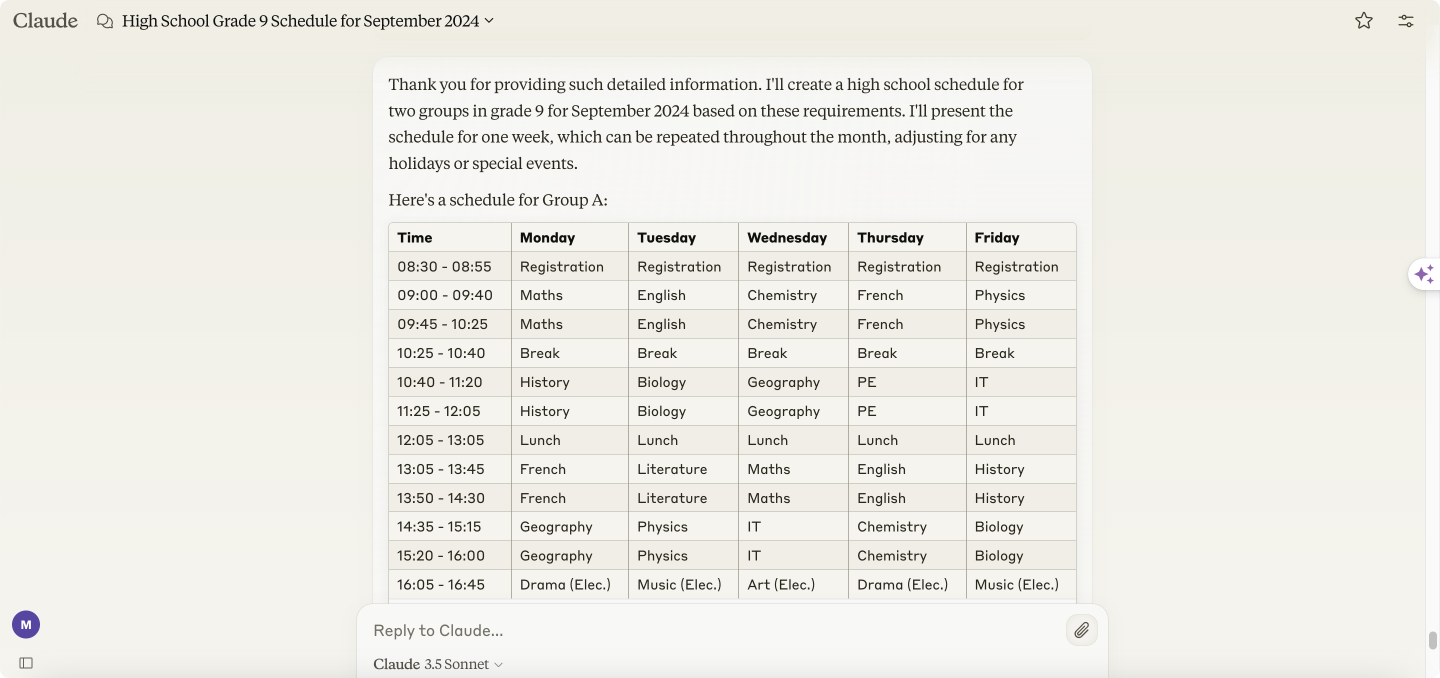Focus the Reply to Claude input field
This screenshot has width=1440, height=678.
point(715,630)
